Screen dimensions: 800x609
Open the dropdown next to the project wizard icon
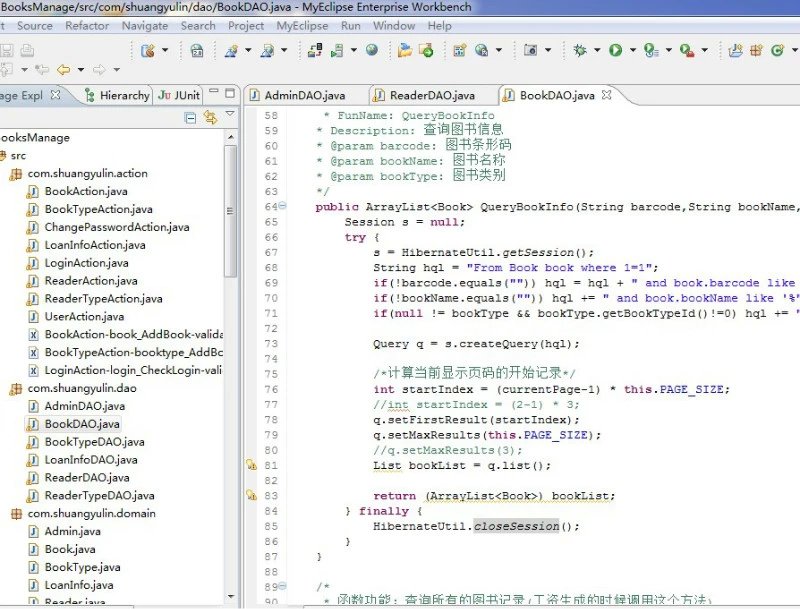165,50
